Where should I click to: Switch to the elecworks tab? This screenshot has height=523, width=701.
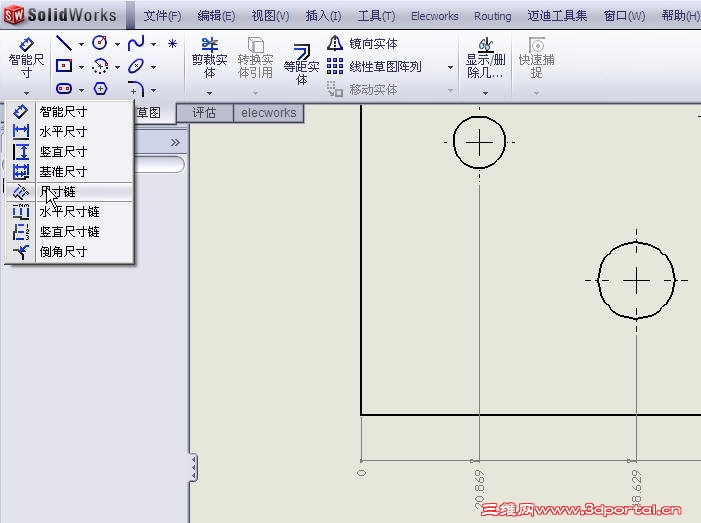point(269,113)
